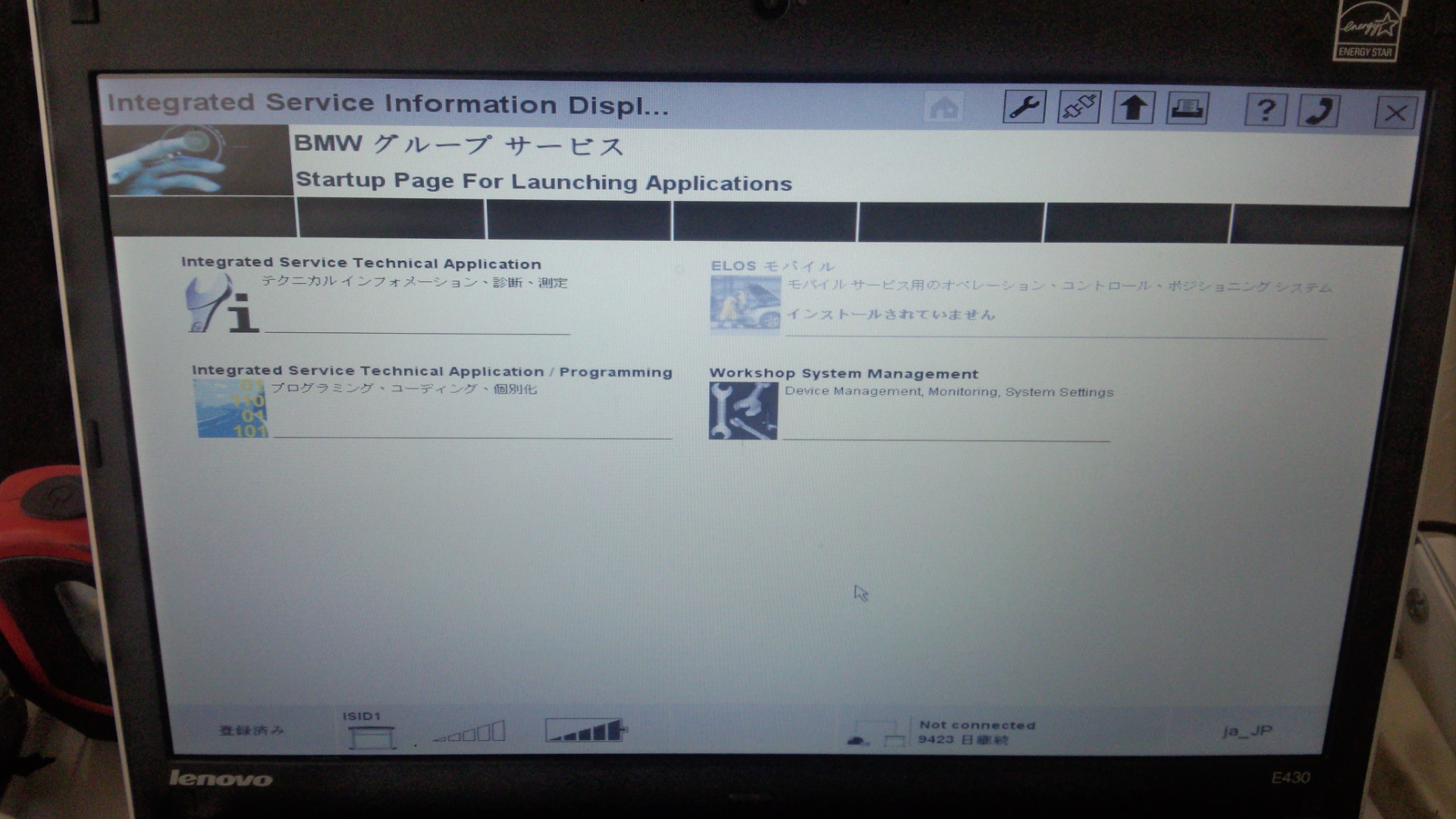This screenshot has height=819, width=1456.
Task: Click the ja_JP language indicator
Action: point(1247,731)
